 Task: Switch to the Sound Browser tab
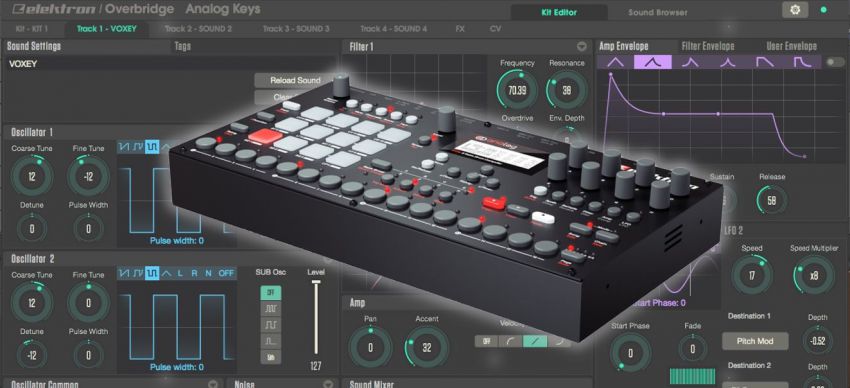coord(658,12)
